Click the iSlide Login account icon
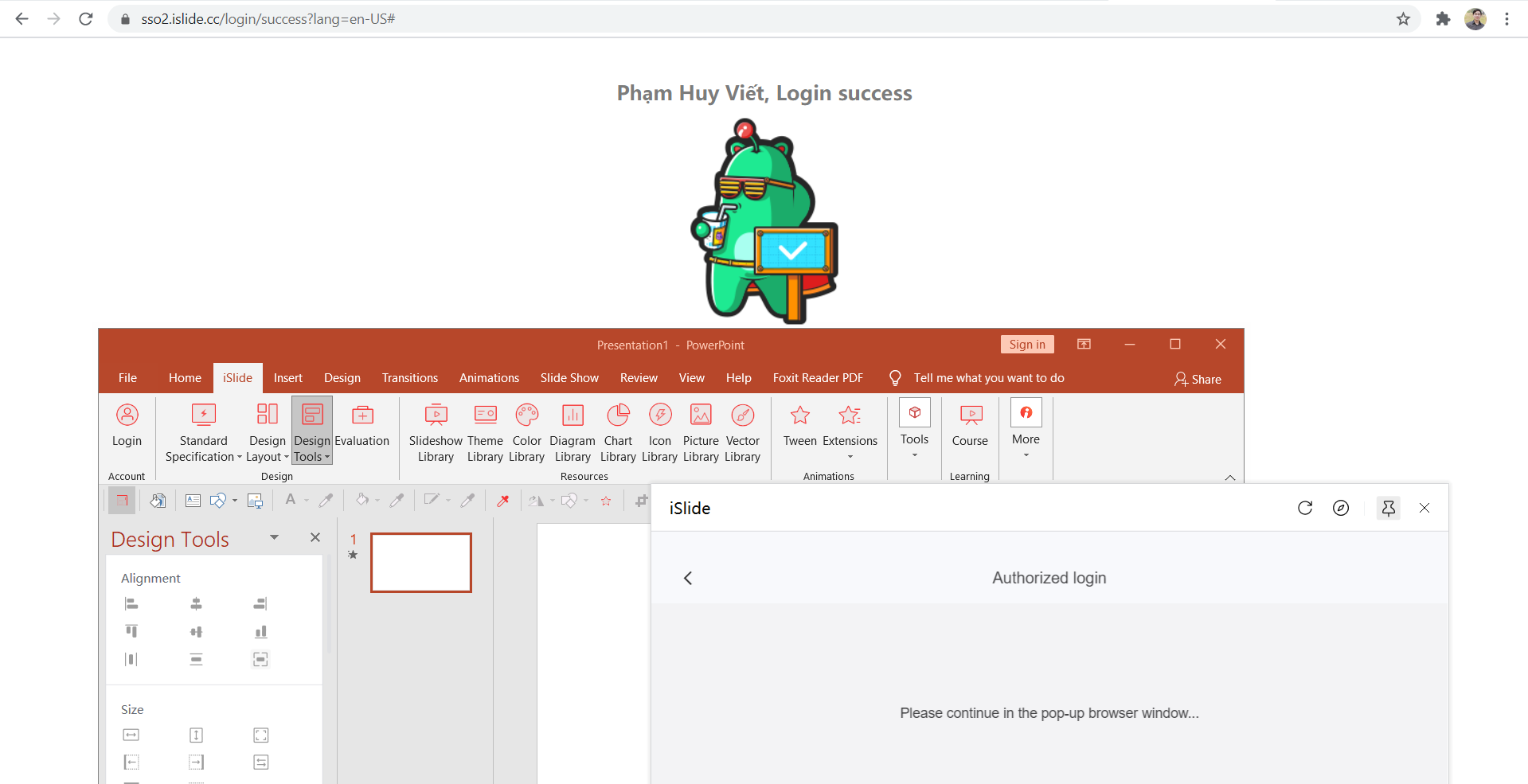The image size is (1528, 784). [127, 427]
